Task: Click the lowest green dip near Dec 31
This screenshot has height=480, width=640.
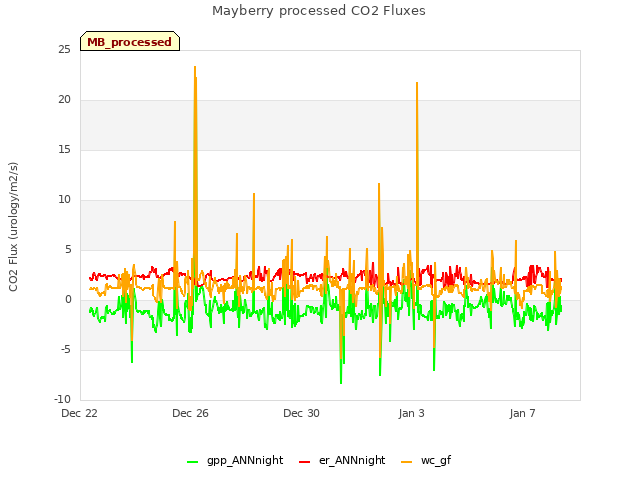Action: point(341,383)
